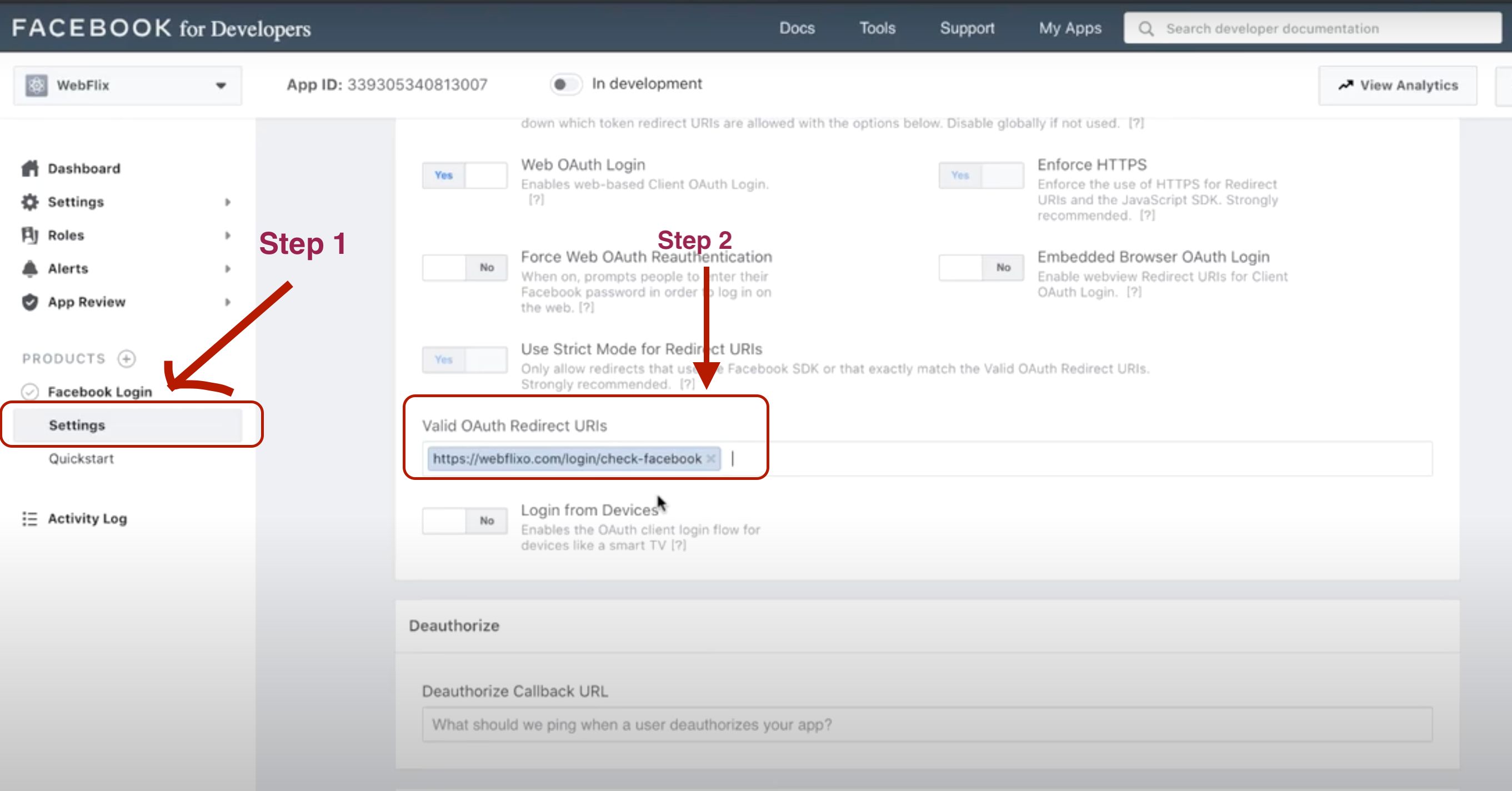Click the View Analytics button
Screen dimensions: 1512x791
tap(1398, 86)
